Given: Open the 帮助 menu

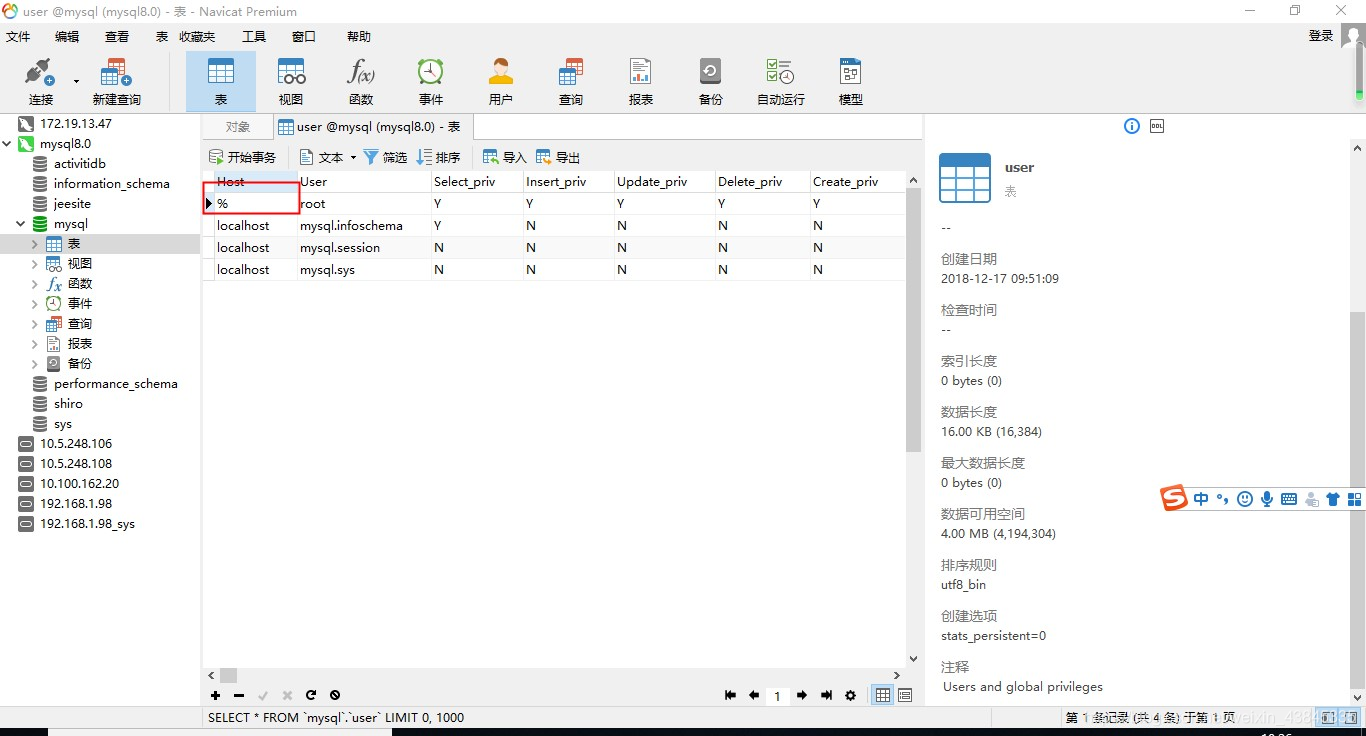Looking at the screenshot, I should 359,37.
